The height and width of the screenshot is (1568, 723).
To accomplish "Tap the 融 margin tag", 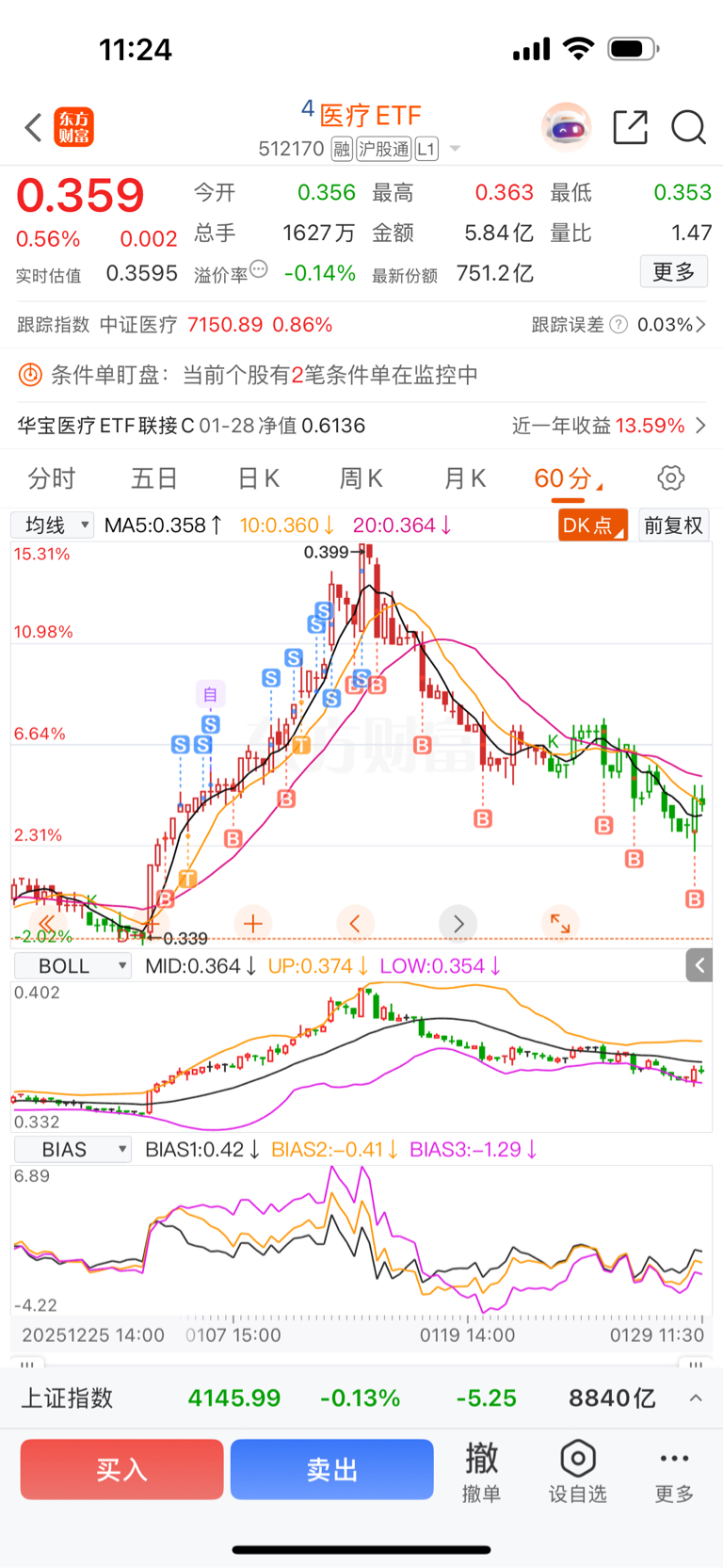I will [342, 149].
